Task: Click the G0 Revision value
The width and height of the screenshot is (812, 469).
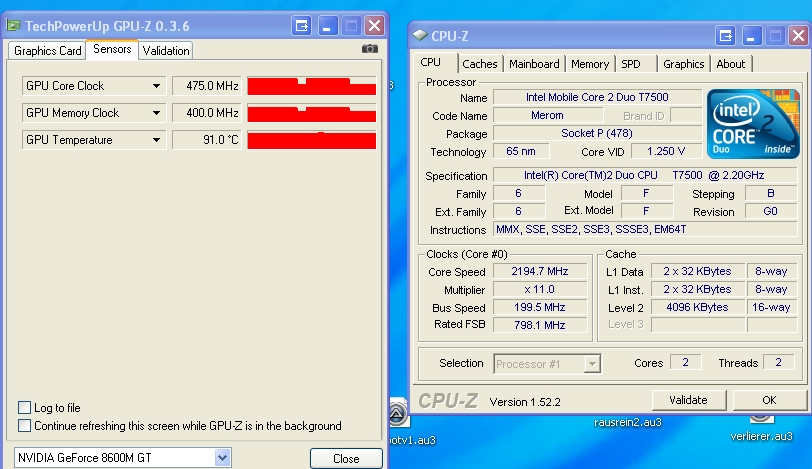Action: click(x=771, y=211)
